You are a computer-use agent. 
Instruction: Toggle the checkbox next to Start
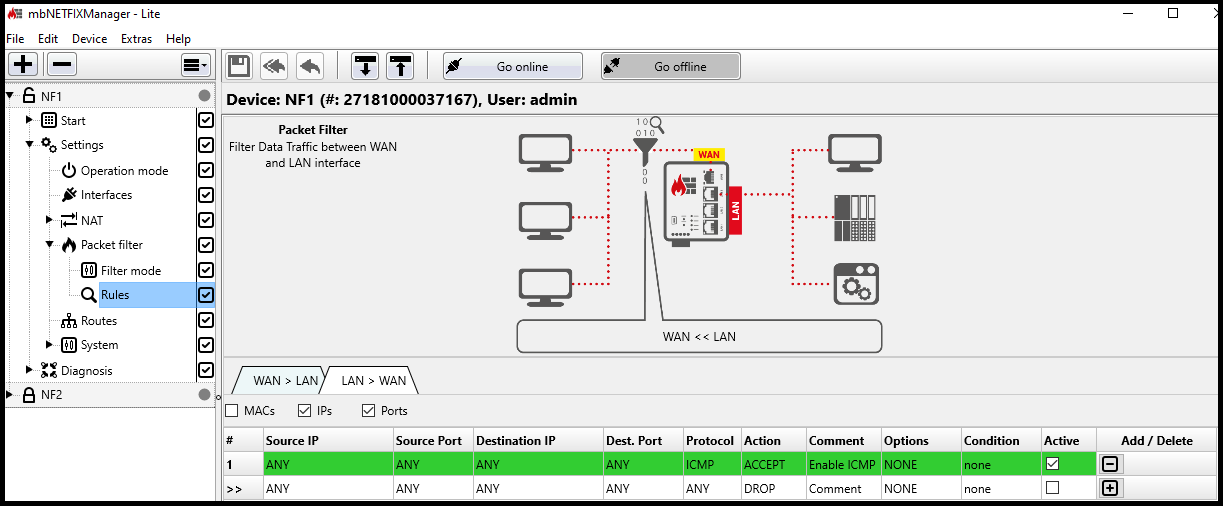pyautogui.click(x=206, y=120)
